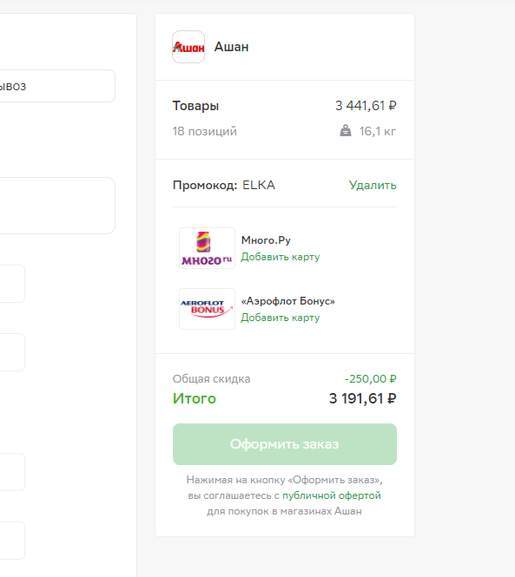Click the Много.Ру loyalty program logo

207,248
